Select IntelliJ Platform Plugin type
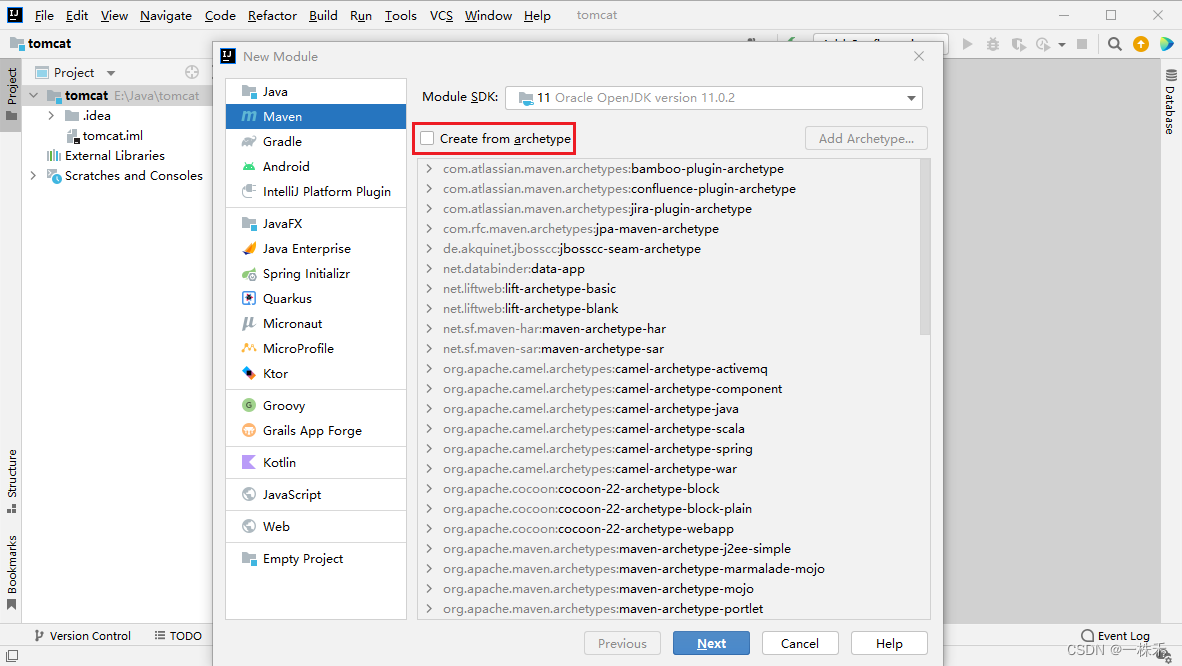The height and width of the screenshot is (666, 1182). click(x=316, y=191)
